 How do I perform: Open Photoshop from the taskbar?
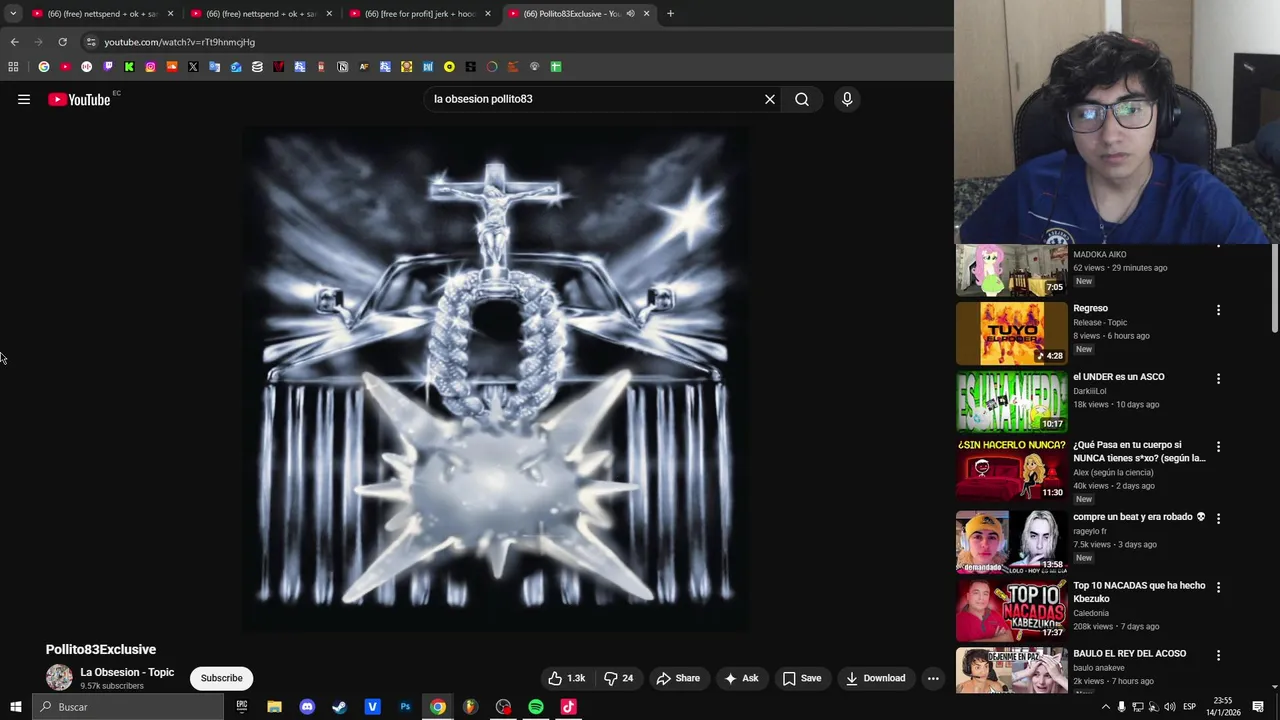tap(405, 707)
